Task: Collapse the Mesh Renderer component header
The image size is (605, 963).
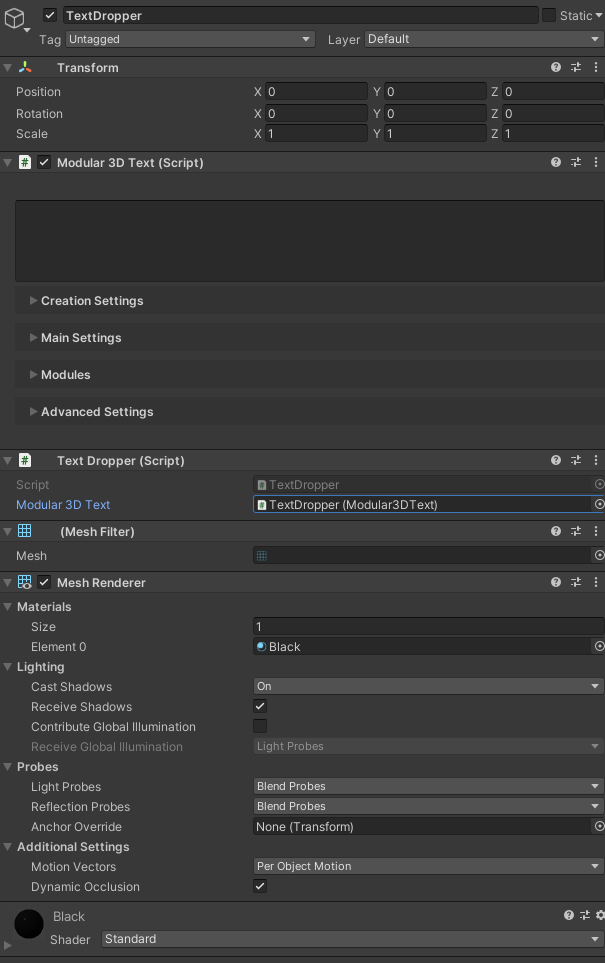Action: pos(8,582)
